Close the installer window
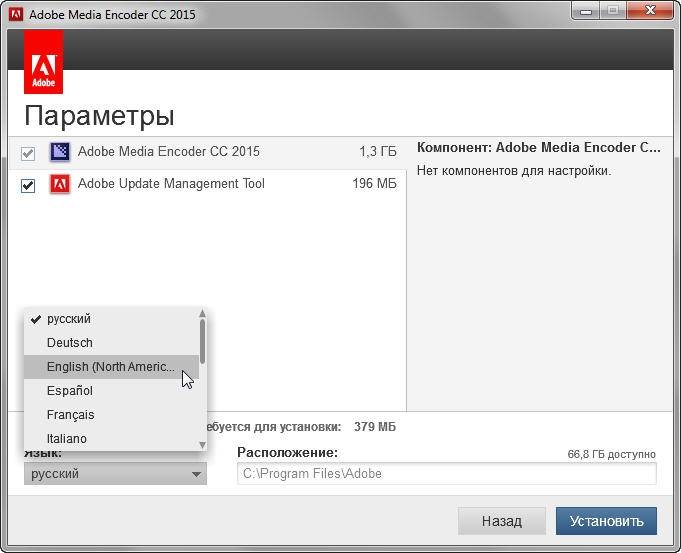681x553 pixels. 650,11
